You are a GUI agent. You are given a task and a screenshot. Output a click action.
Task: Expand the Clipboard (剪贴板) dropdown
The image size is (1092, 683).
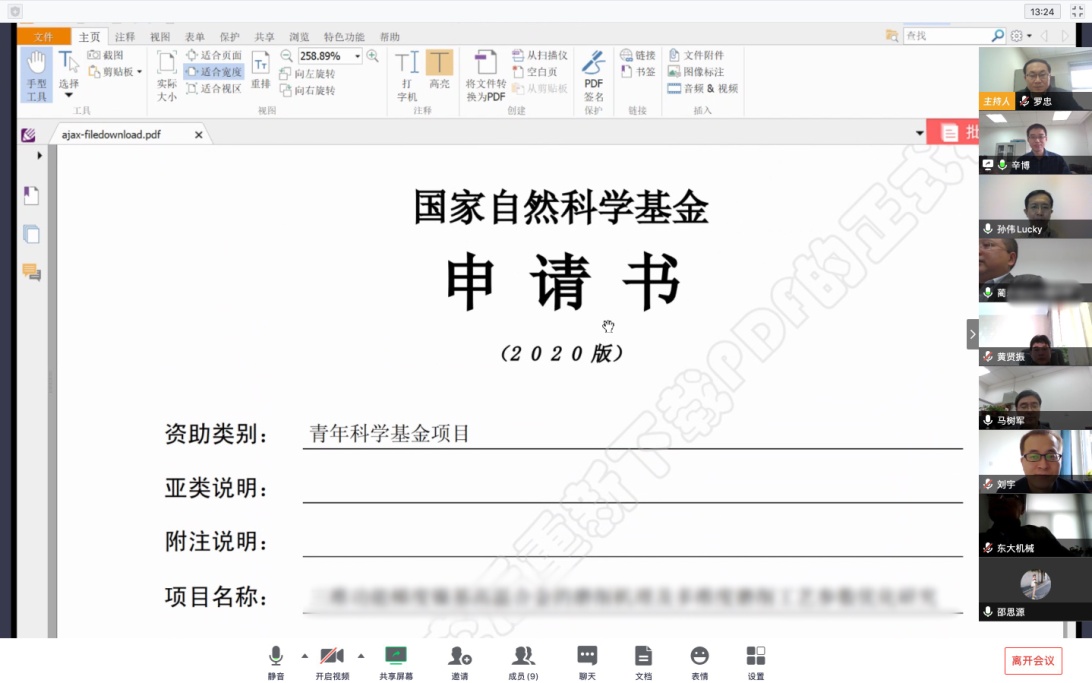pyautogui.click(x=139, y=72)
